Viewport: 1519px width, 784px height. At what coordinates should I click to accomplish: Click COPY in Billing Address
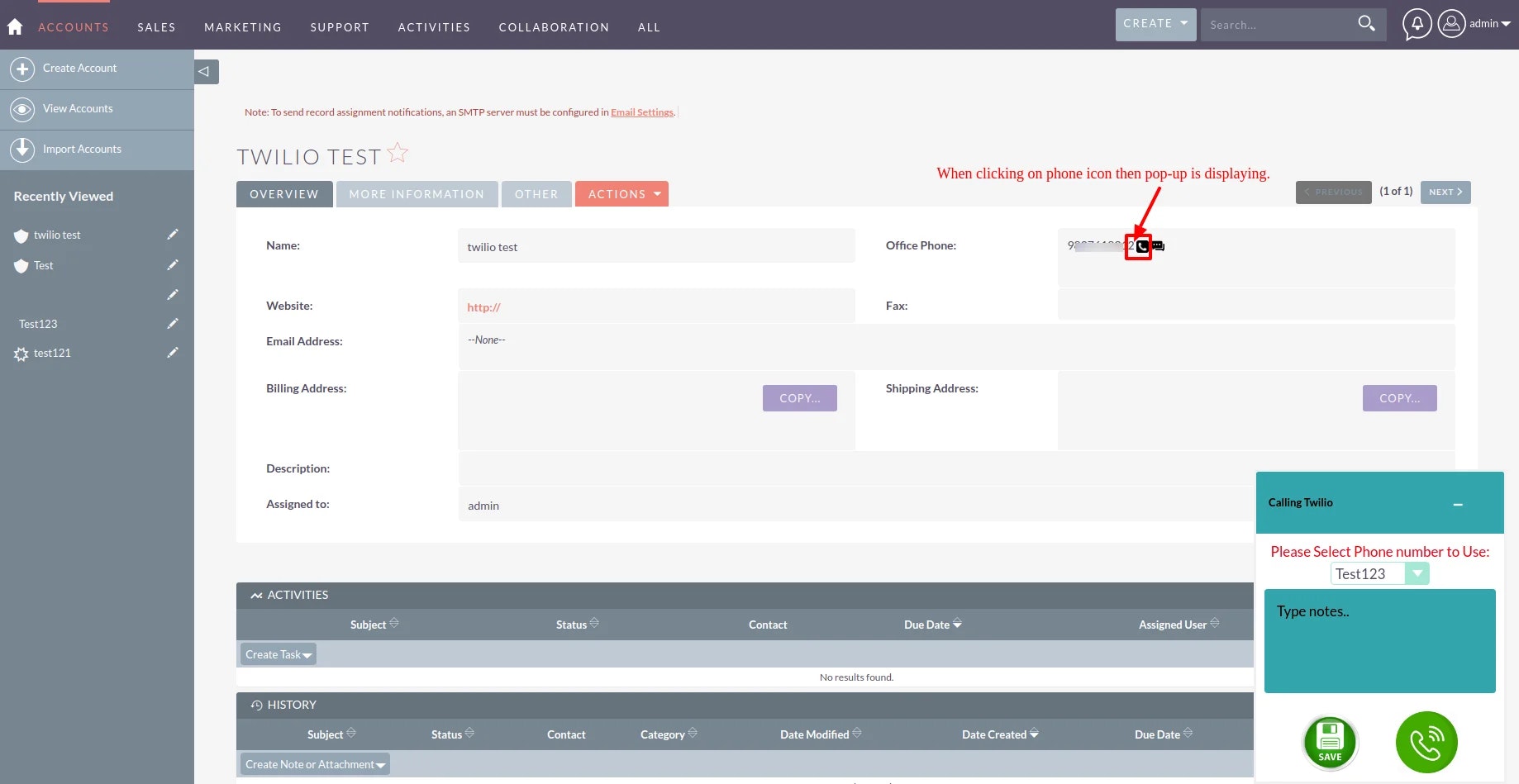799,398
